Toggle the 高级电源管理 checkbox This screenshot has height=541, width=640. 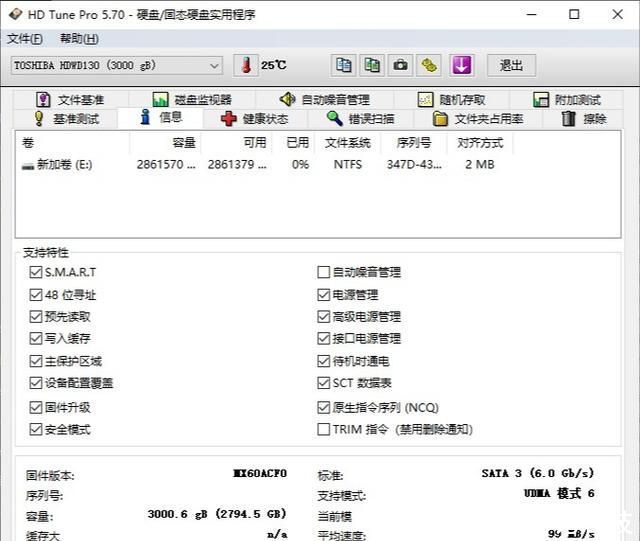pos(324,317)
